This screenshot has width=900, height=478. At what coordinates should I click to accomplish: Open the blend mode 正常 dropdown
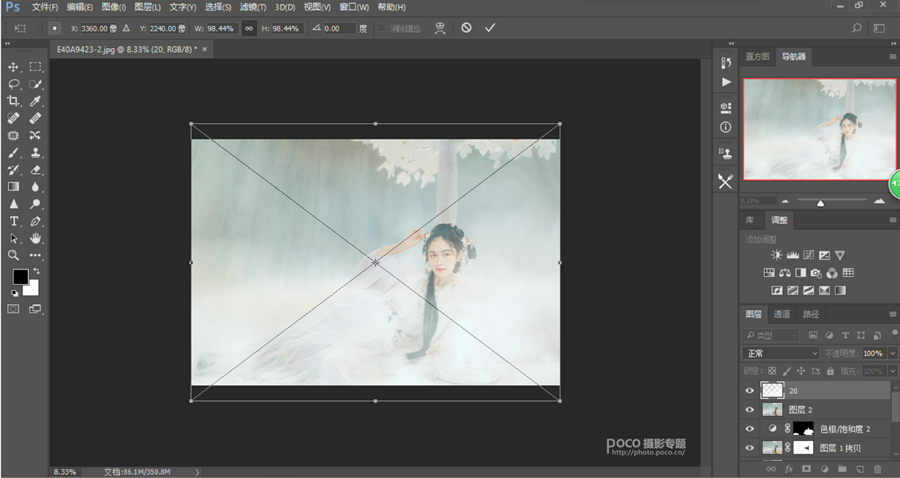[x=780, y=353]
